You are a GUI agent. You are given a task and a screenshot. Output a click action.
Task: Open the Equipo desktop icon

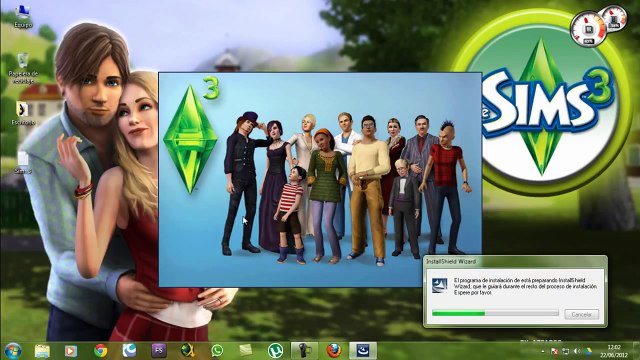[x=23, y=16]
